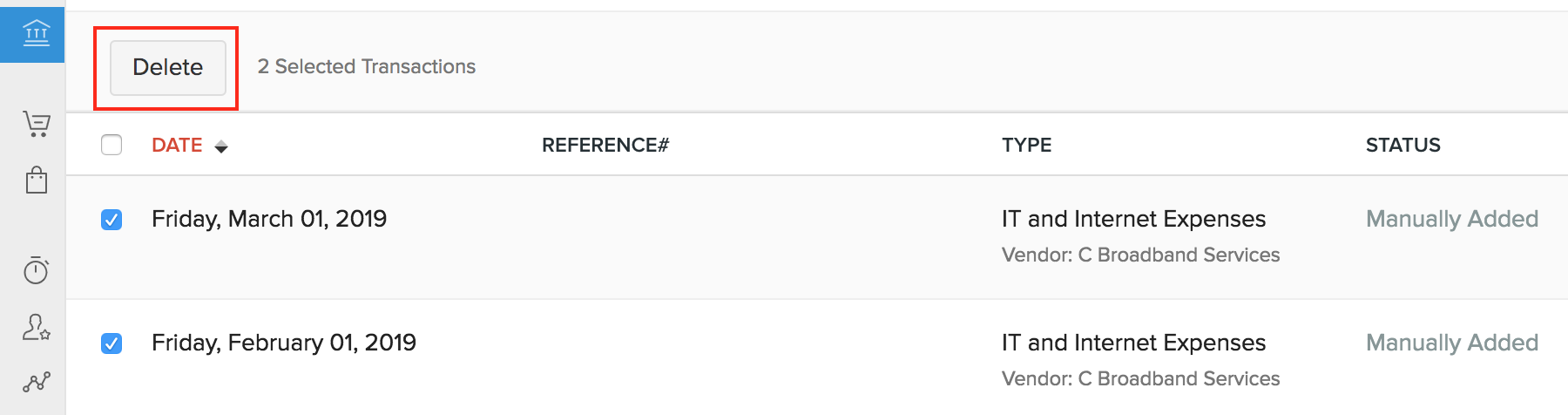Open the Time Tracking stopwatch icon
This screenshot has height=415, width=1568.
36,270
